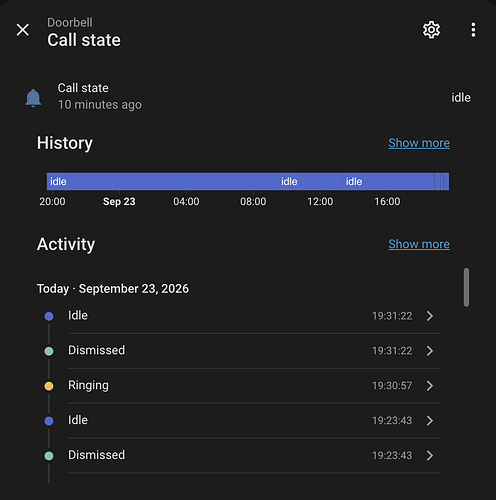
Task: Open the three-dot overflow menu
Action: tap(473, 30)
